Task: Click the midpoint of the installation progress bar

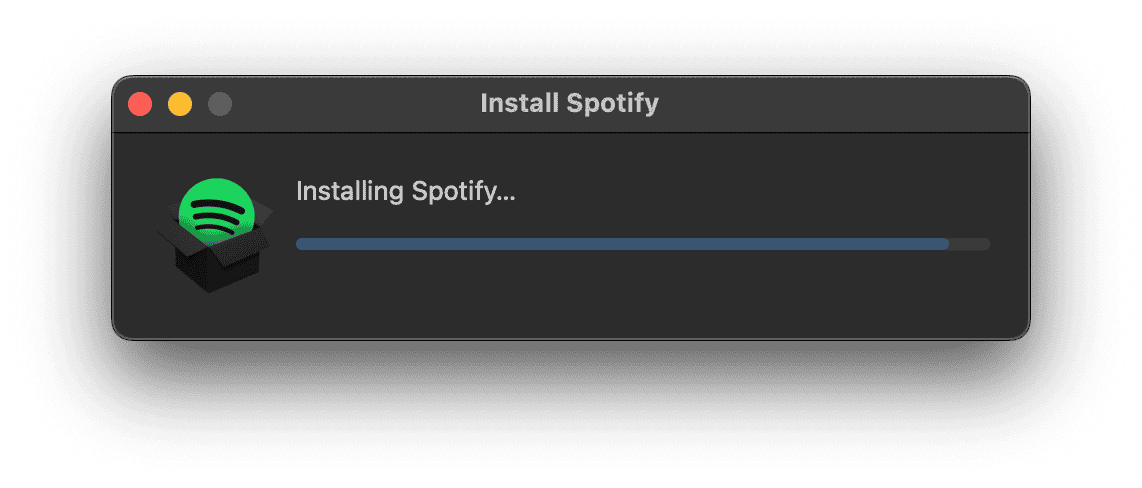Action: pyautogui.click(x=643, y=244)
